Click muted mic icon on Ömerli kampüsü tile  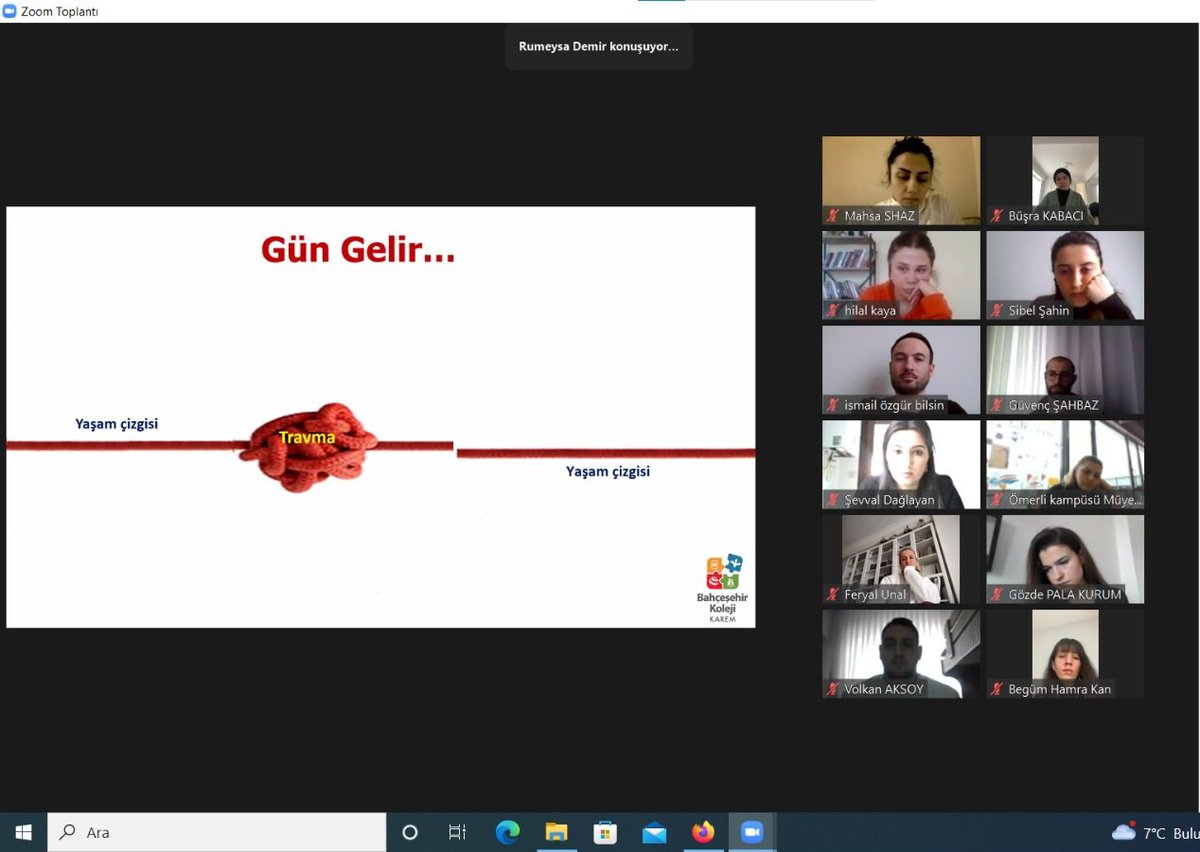(x=996, y=500)
